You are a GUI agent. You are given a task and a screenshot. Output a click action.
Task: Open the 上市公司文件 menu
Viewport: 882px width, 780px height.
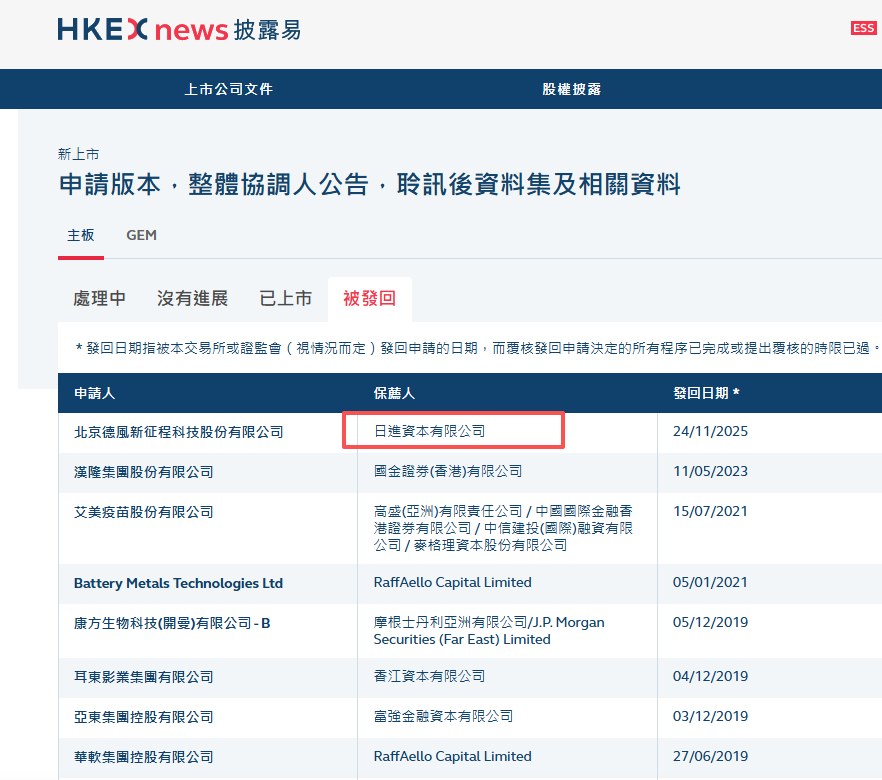pyautogui.click(x=228, y=89)
